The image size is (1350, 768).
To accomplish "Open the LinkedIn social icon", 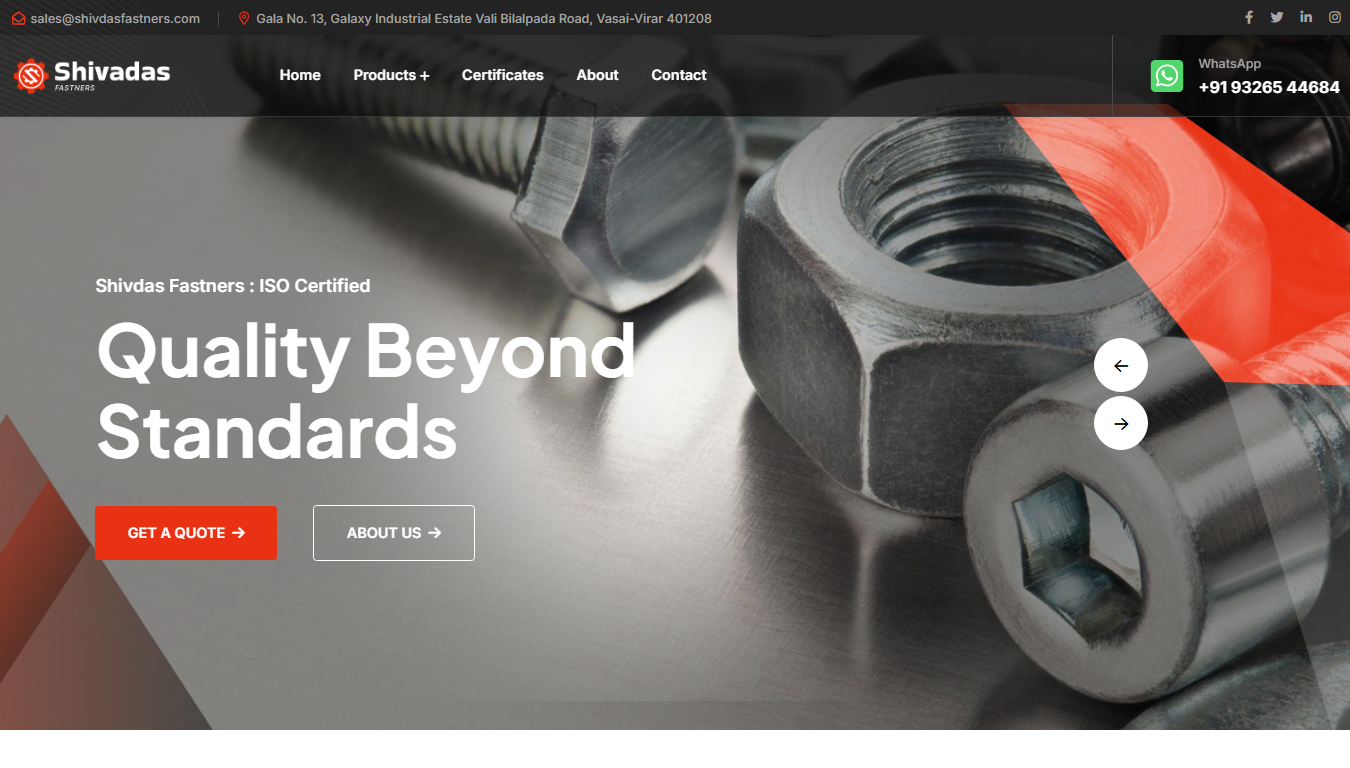I will pos(1306,17).
